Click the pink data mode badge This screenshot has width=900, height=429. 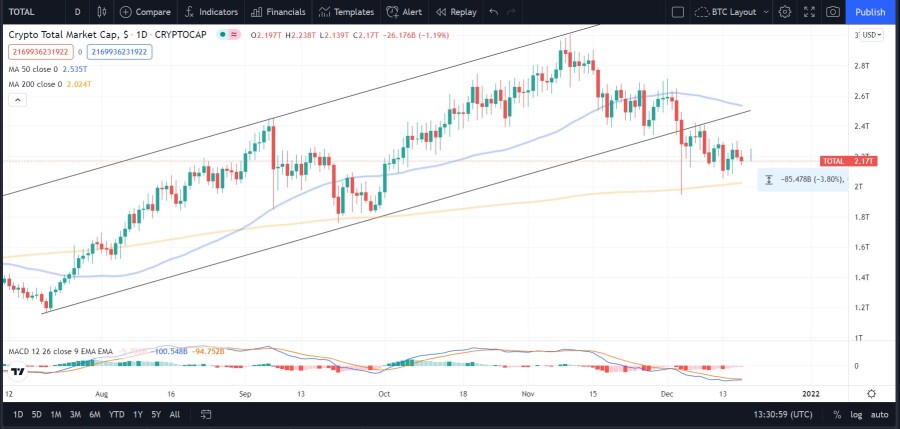point(234,35)
